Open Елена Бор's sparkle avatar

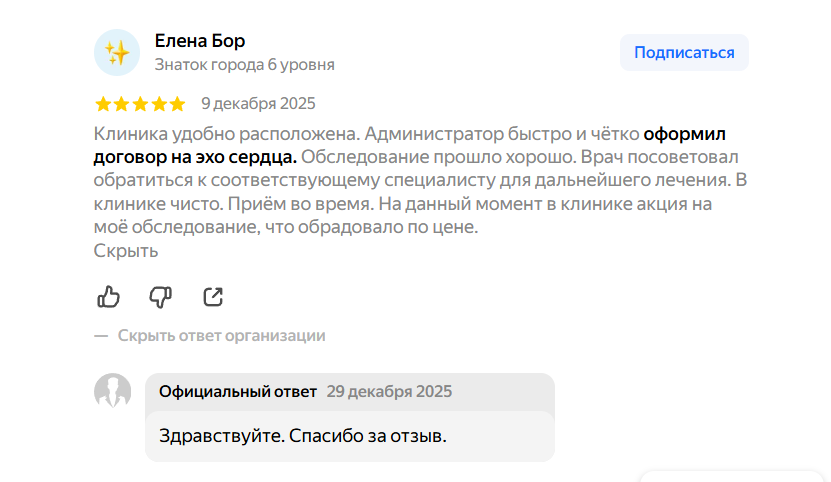(117, 52)
